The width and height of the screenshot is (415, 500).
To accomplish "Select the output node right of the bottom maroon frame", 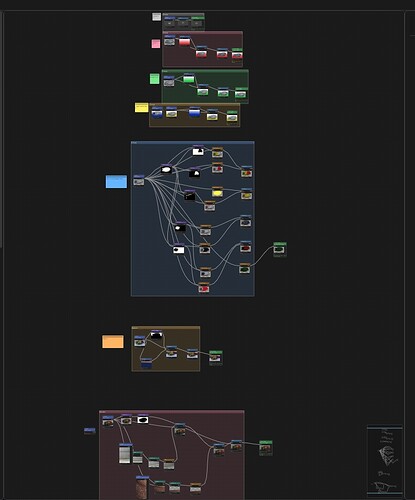I will (x=266, y=448).
